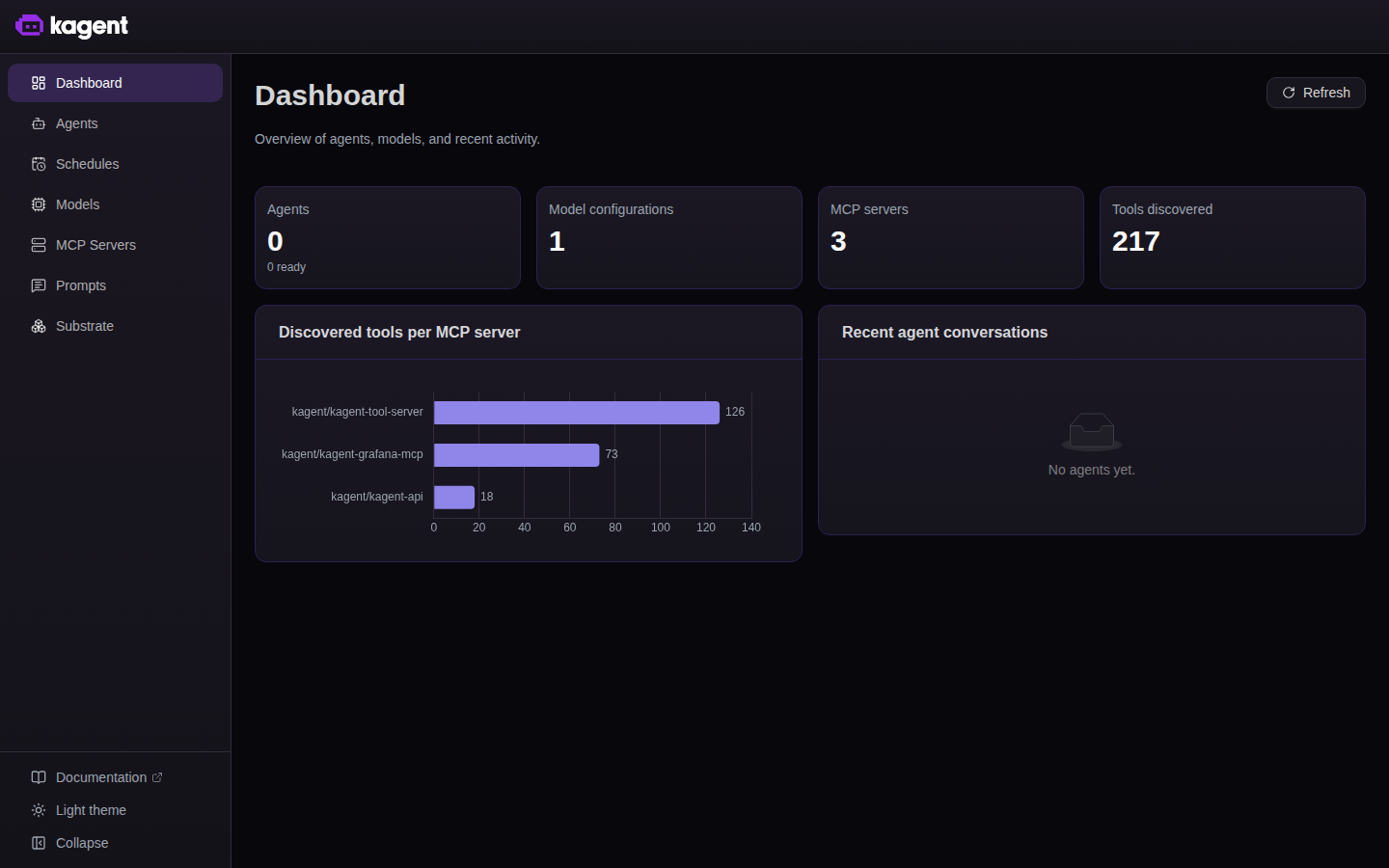Click the '140' x-axis tick label
Image resolution: width=1389 pixels, height=868 pixels.
751,528
